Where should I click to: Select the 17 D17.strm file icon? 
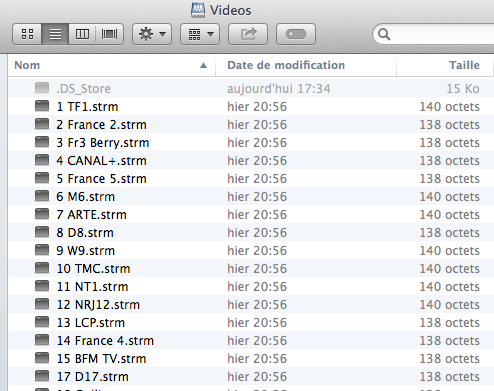[x=42, y=376]
